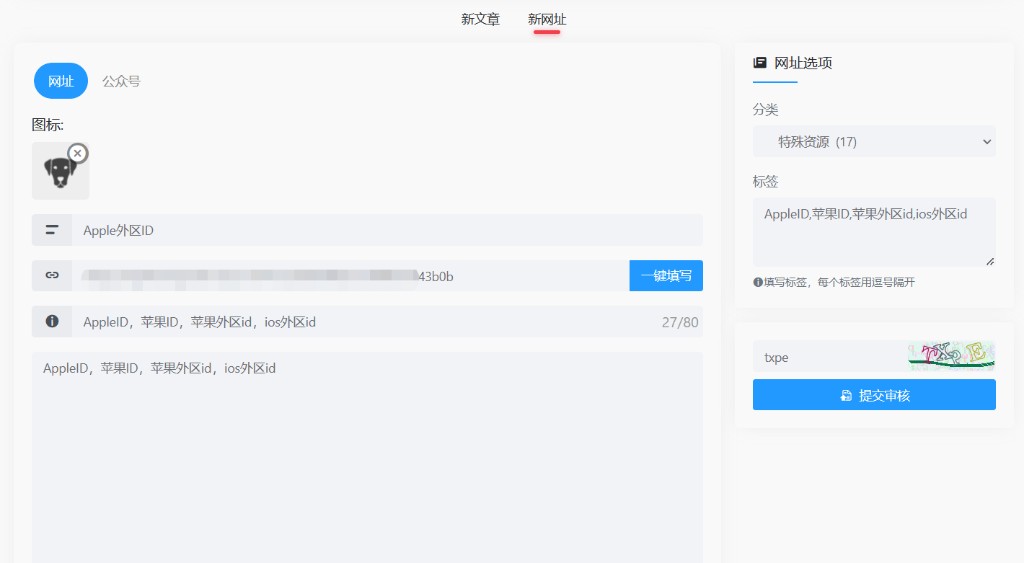Click the 图标: label
The width and height of the screenshot is (1024, 563).
click(x=48, y=125)
